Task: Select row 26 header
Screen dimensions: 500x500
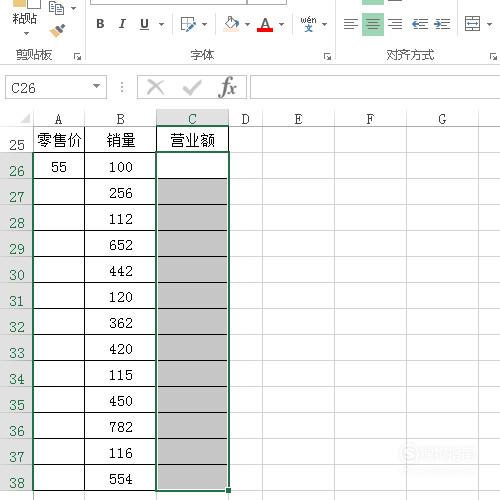Action: pos(17,166)
